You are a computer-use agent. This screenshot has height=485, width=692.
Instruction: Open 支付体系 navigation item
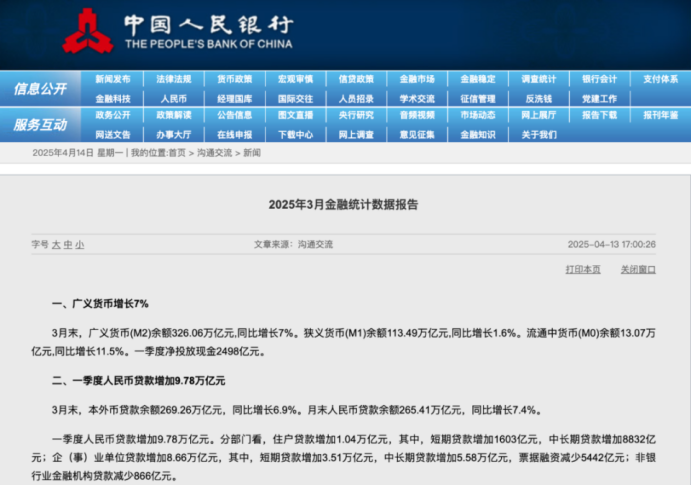pos(661,79)
